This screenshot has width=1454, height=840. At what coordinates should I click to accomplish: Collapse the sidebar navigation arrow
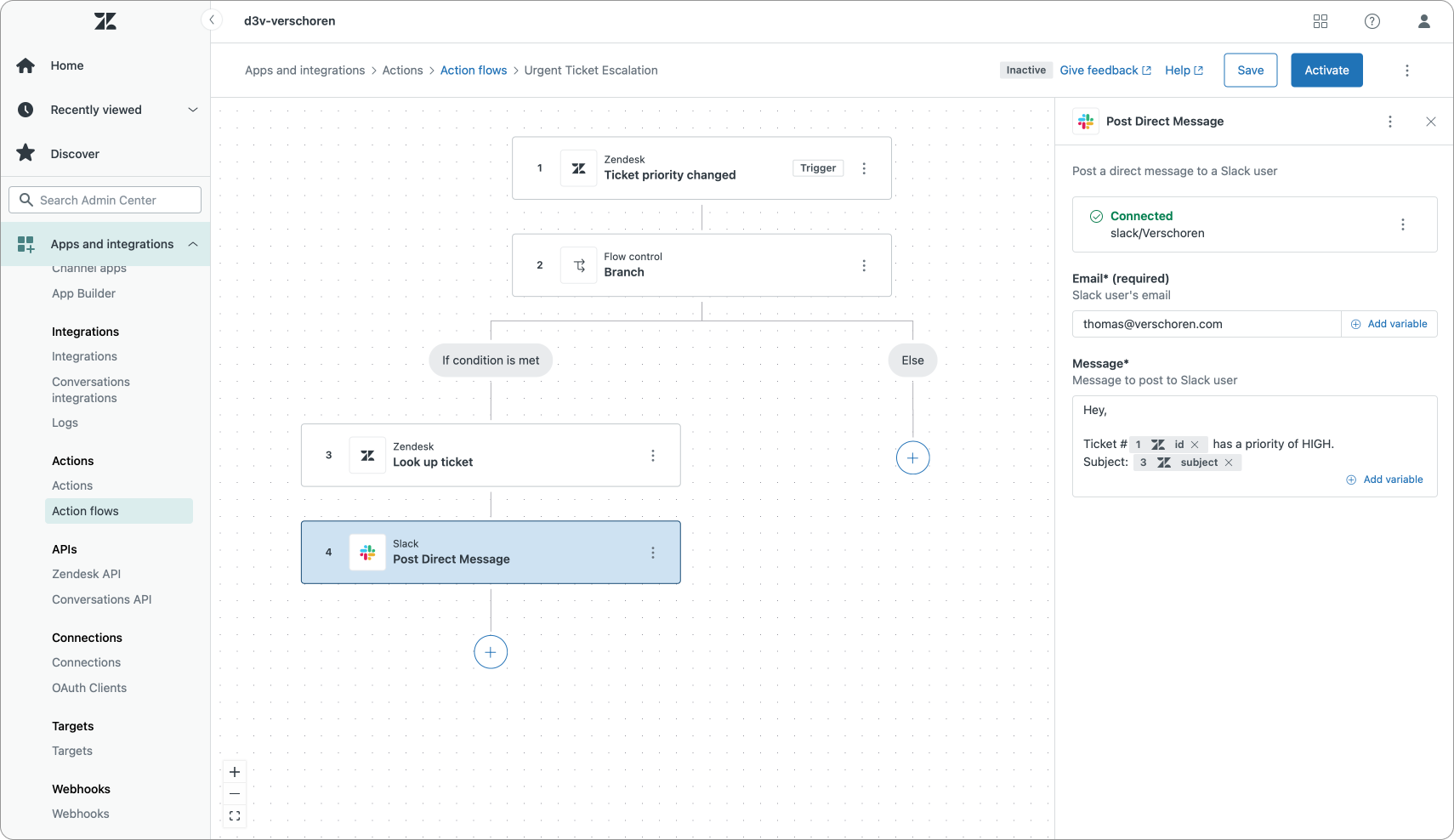[x=212, y=20]
